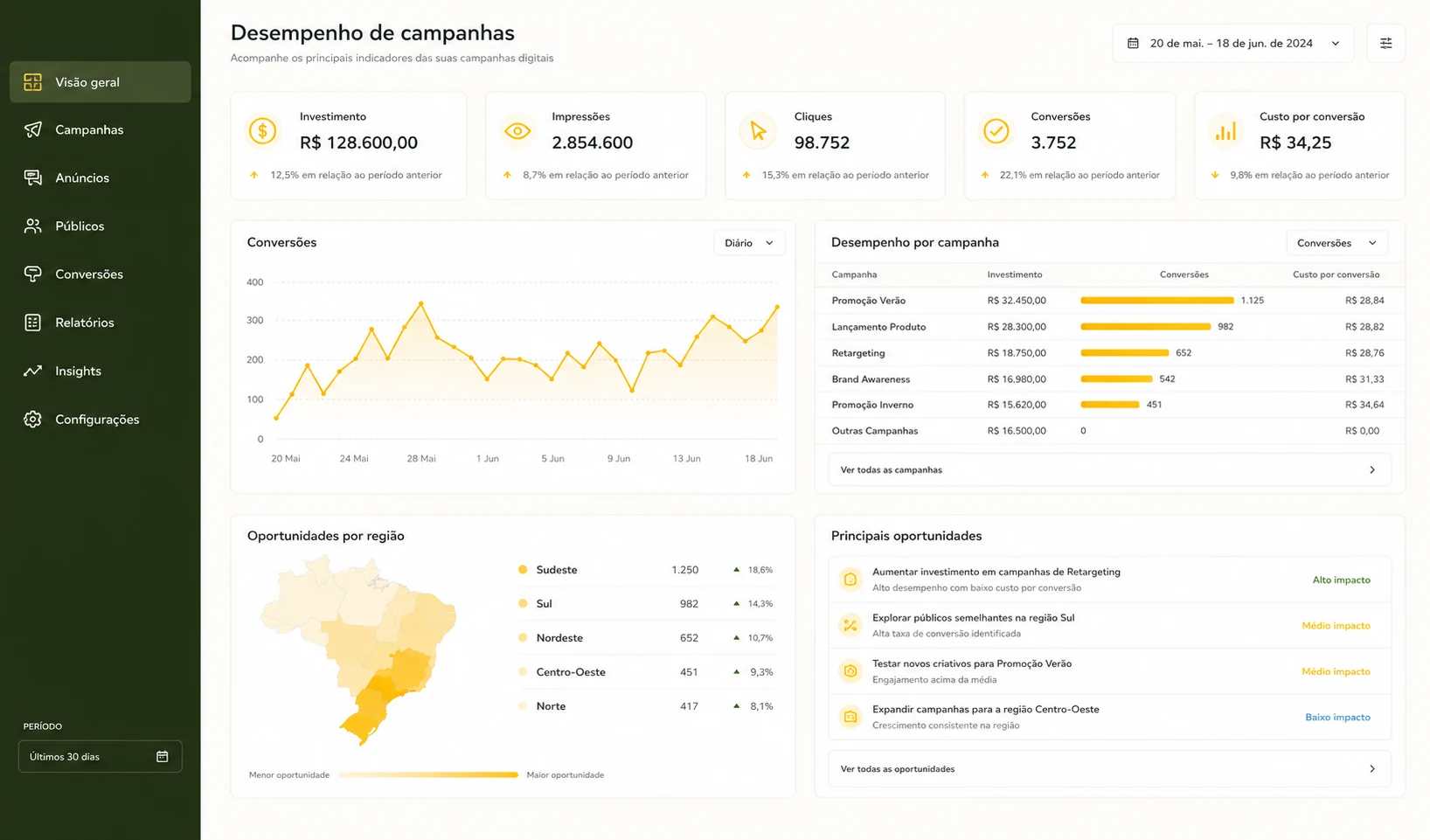Click the Investimento column header
1430x840 pixels.
[1014, 274]
